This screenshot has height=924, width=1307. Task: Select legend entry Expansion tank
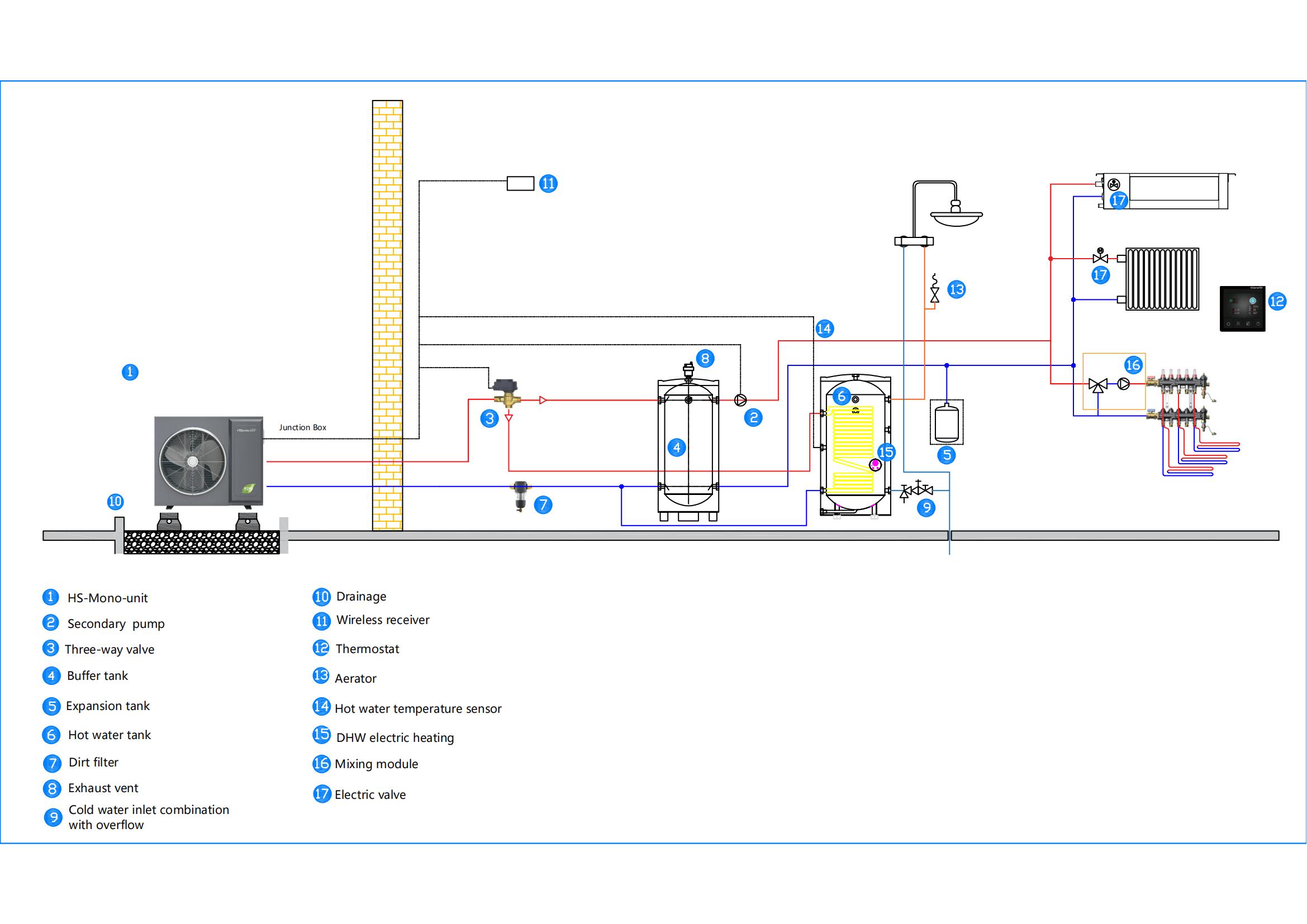(x=108, y=706)
